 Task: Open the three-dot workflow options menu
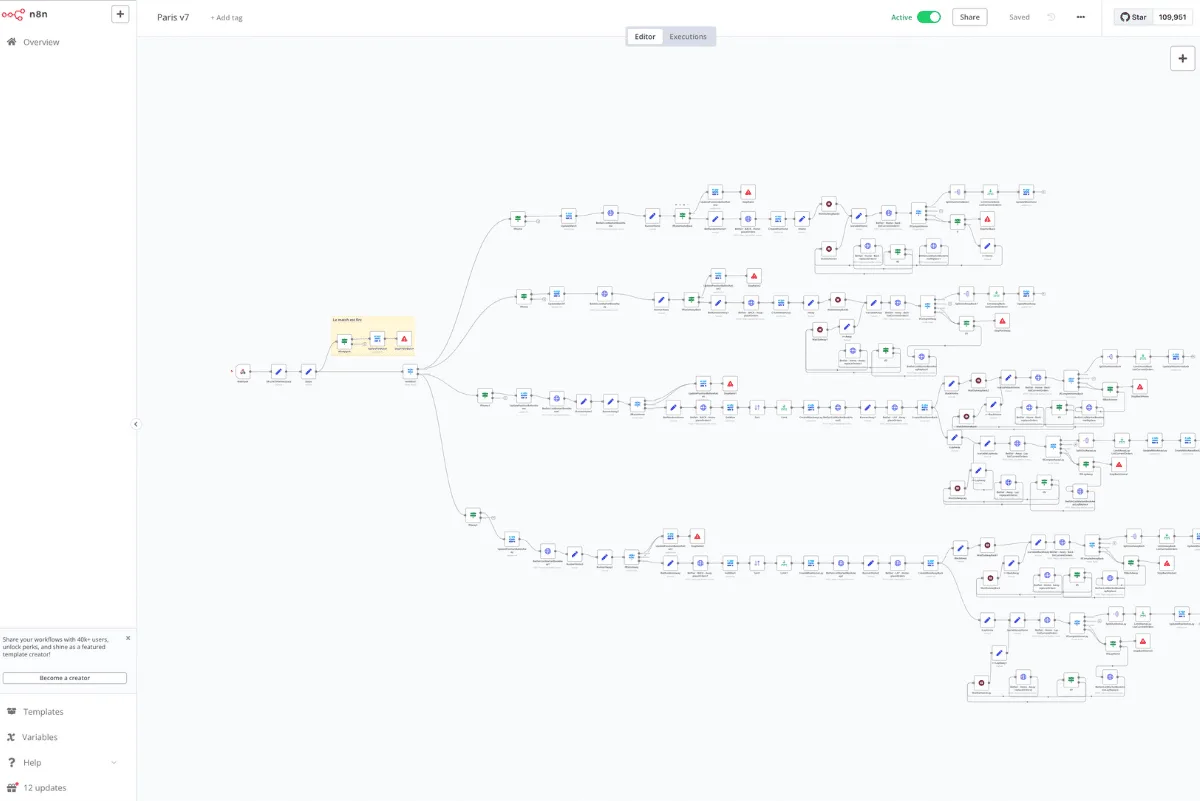[1081, 17]
